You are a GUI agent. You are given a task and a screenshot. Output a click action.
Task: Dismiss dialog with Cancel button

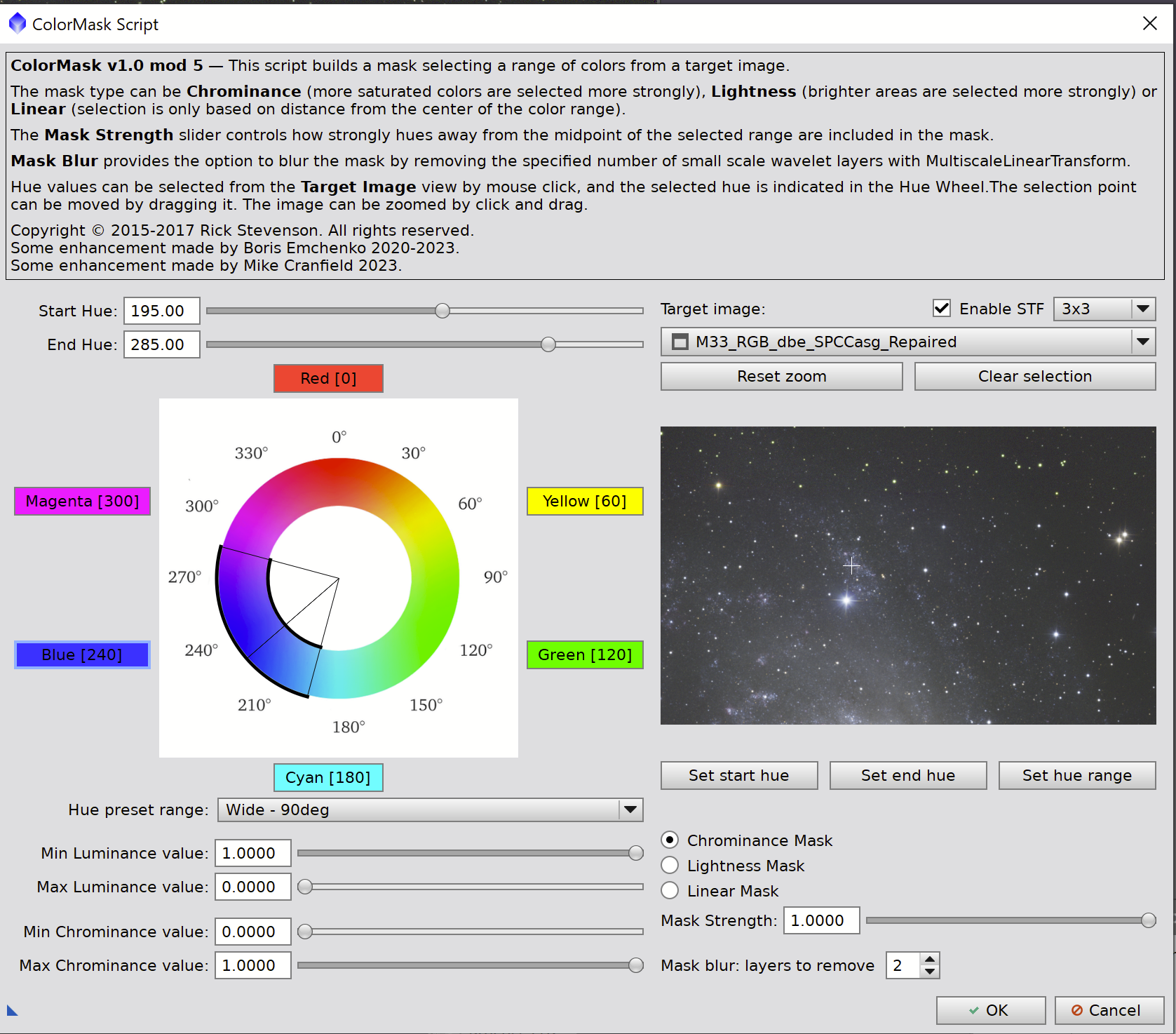tap(1109, 1010)
